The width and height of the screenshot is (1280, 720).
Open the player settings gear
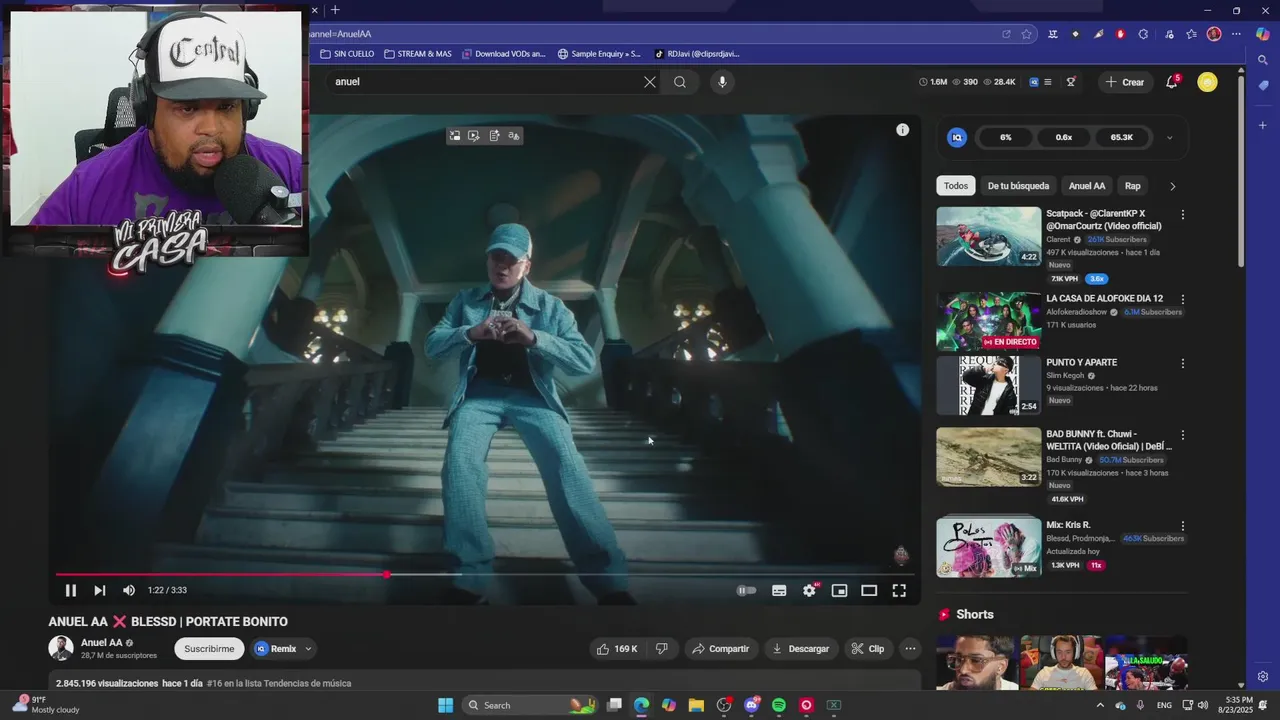coord(809,590)
